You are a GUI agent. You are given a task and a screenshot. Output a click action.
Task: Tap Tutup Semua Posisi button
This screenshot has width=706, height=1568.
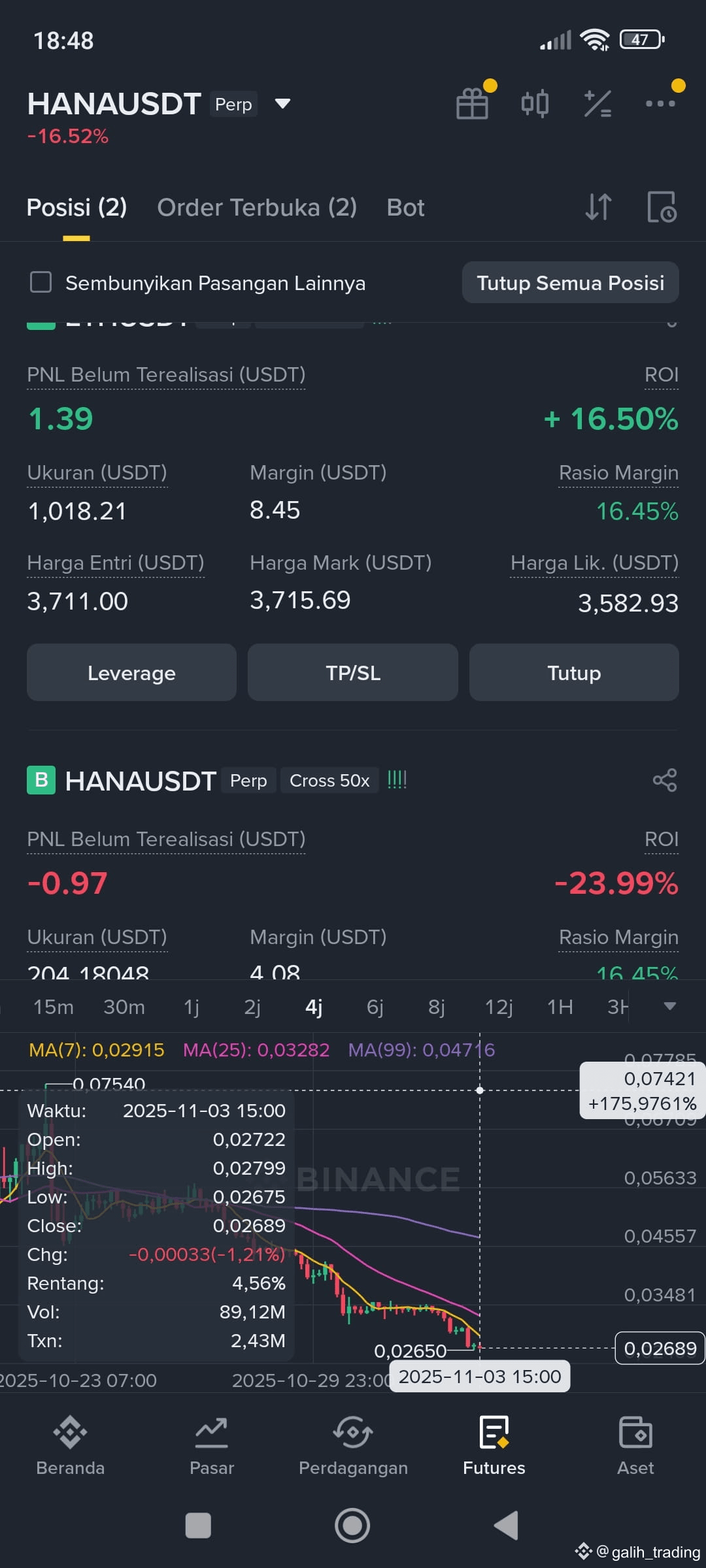571,283
